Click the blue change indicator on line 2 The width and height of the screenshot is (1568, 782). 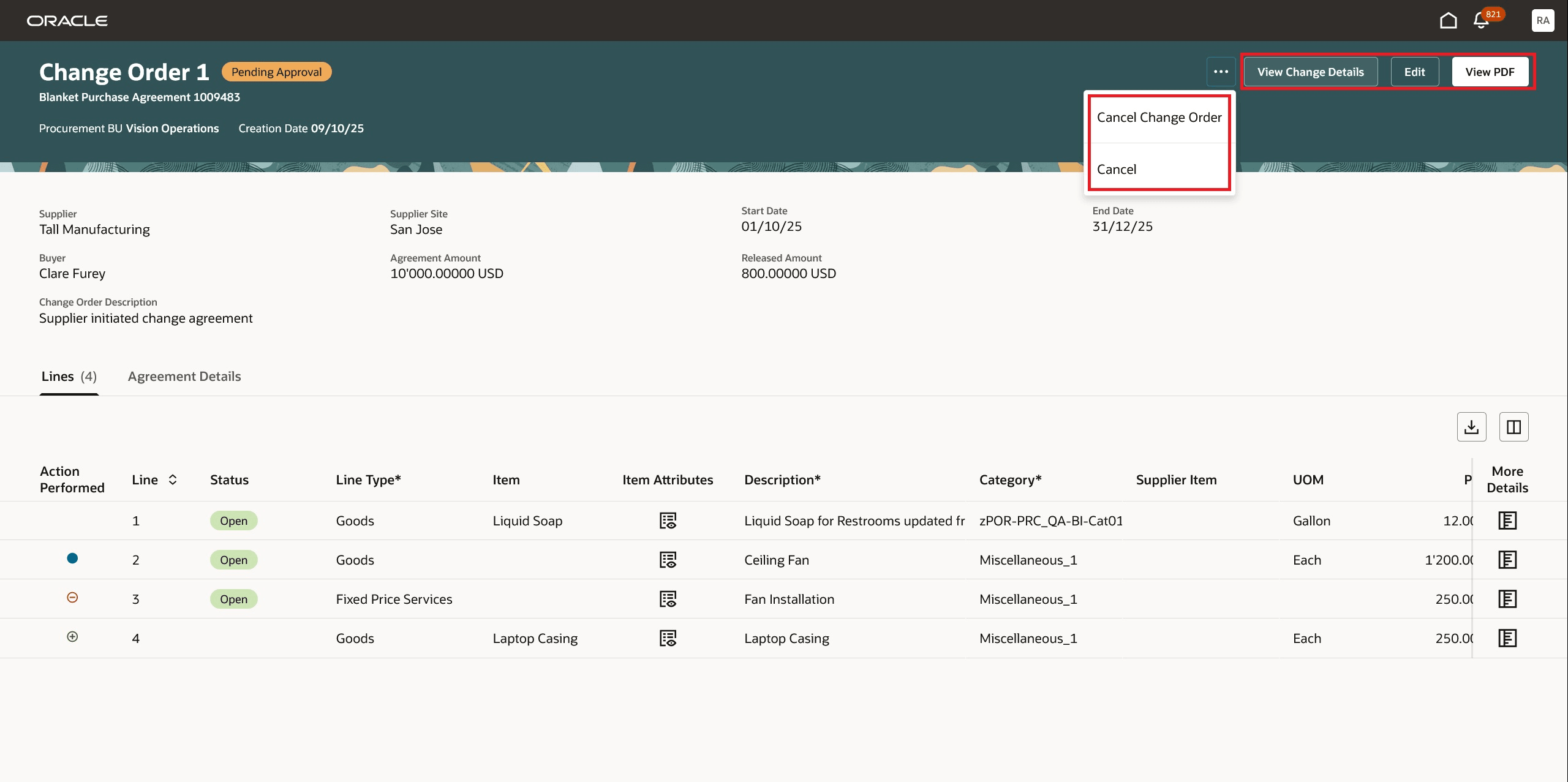click(x=72, y=558)
